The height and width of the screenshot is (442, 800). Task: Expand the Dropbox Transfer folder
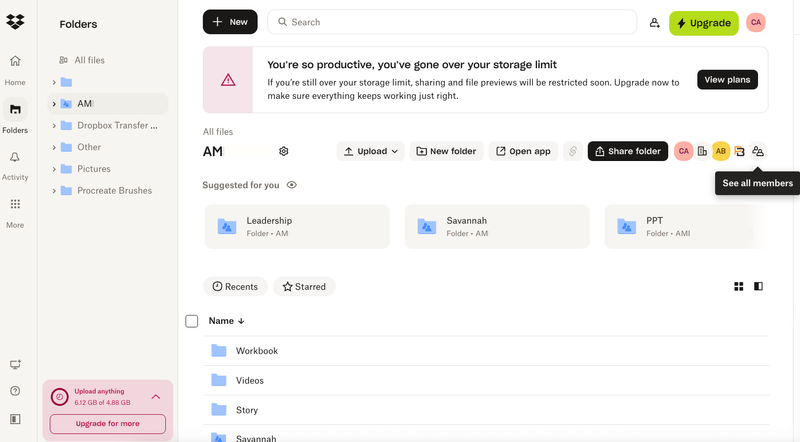[x=54, y=126]
